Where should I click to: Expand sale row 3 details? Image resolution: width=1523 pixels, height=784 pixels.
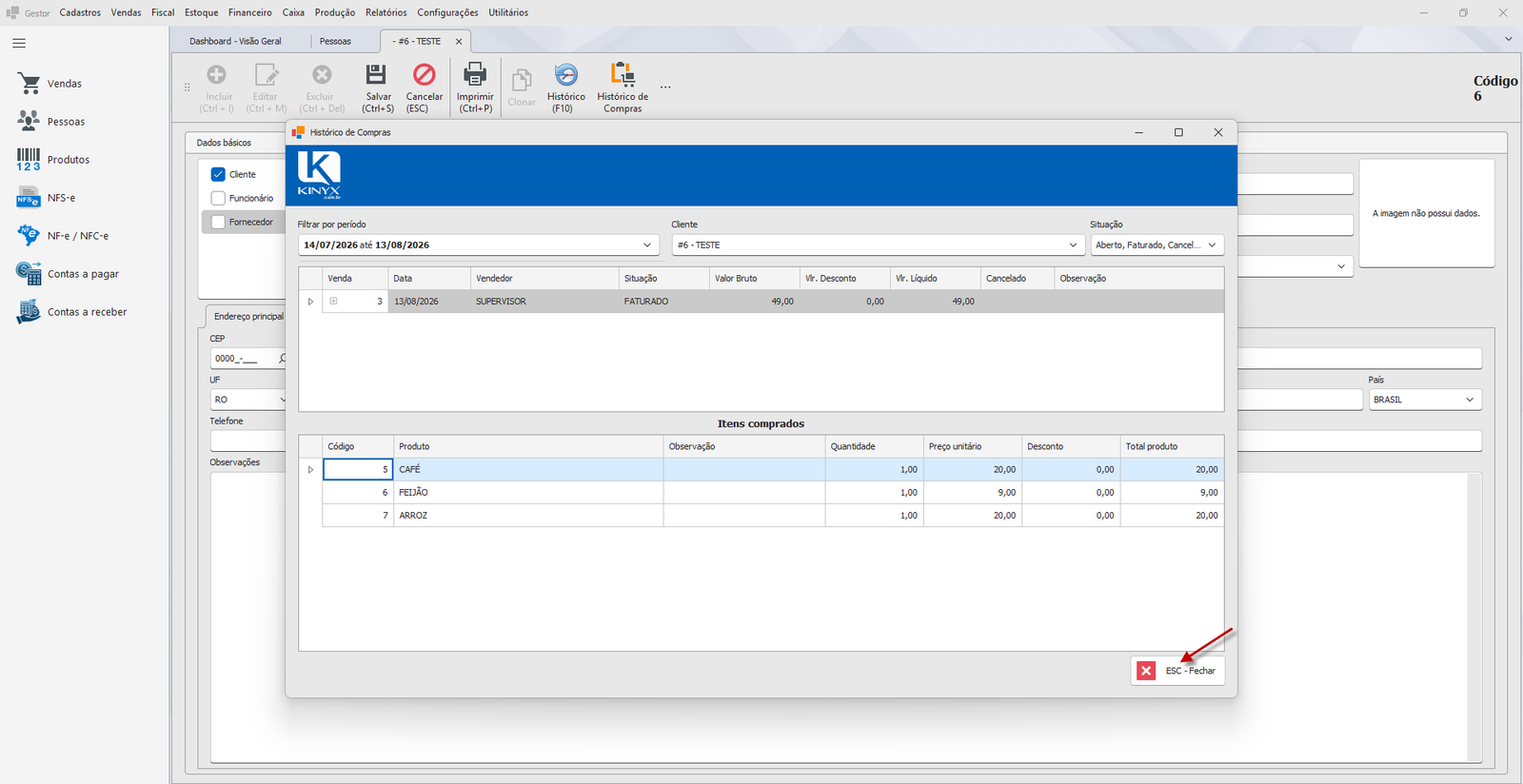pos(333,302)
